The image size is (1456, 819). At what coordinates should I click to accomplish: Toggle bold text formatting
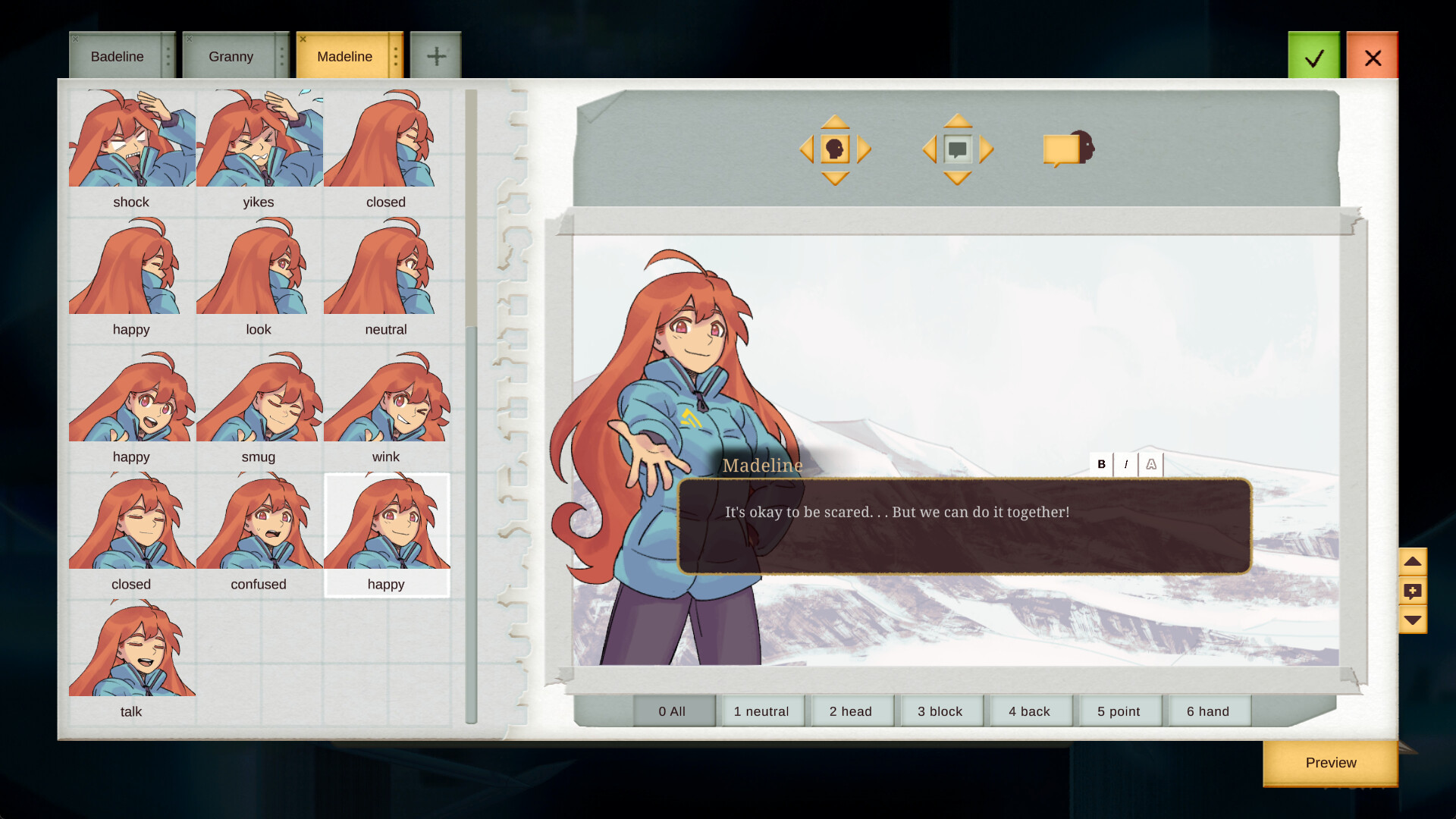(1101, 464)
